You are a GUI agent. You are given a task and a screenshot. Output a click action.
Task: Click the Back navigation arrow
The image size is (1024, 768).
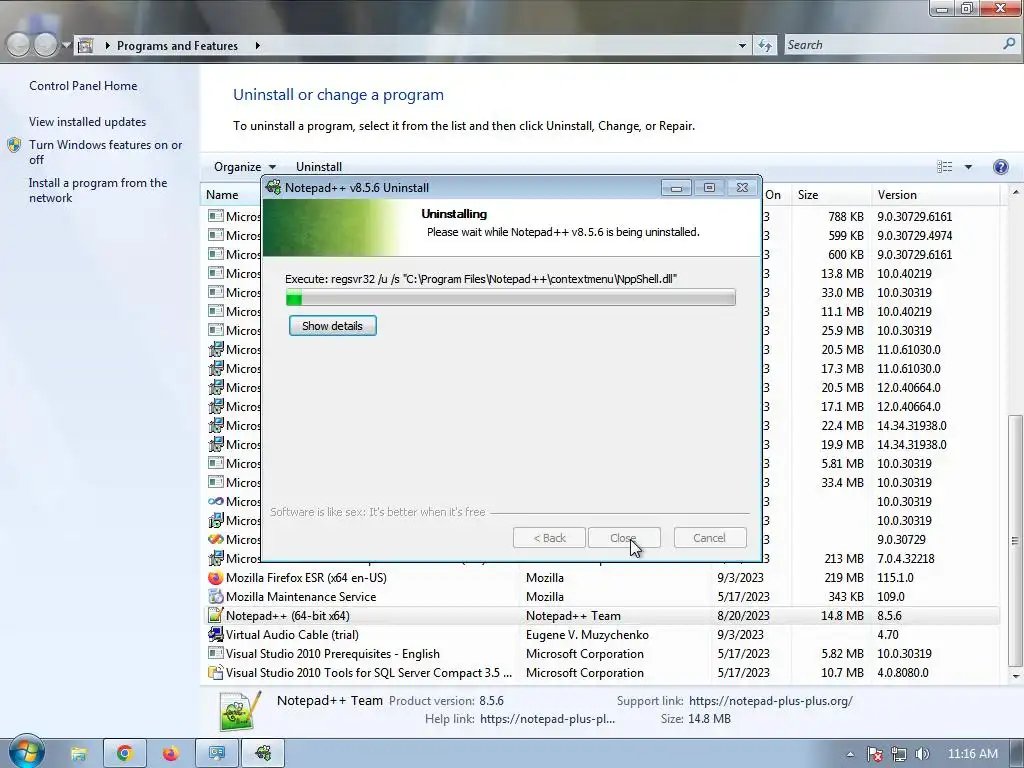(x=18, y=44)
